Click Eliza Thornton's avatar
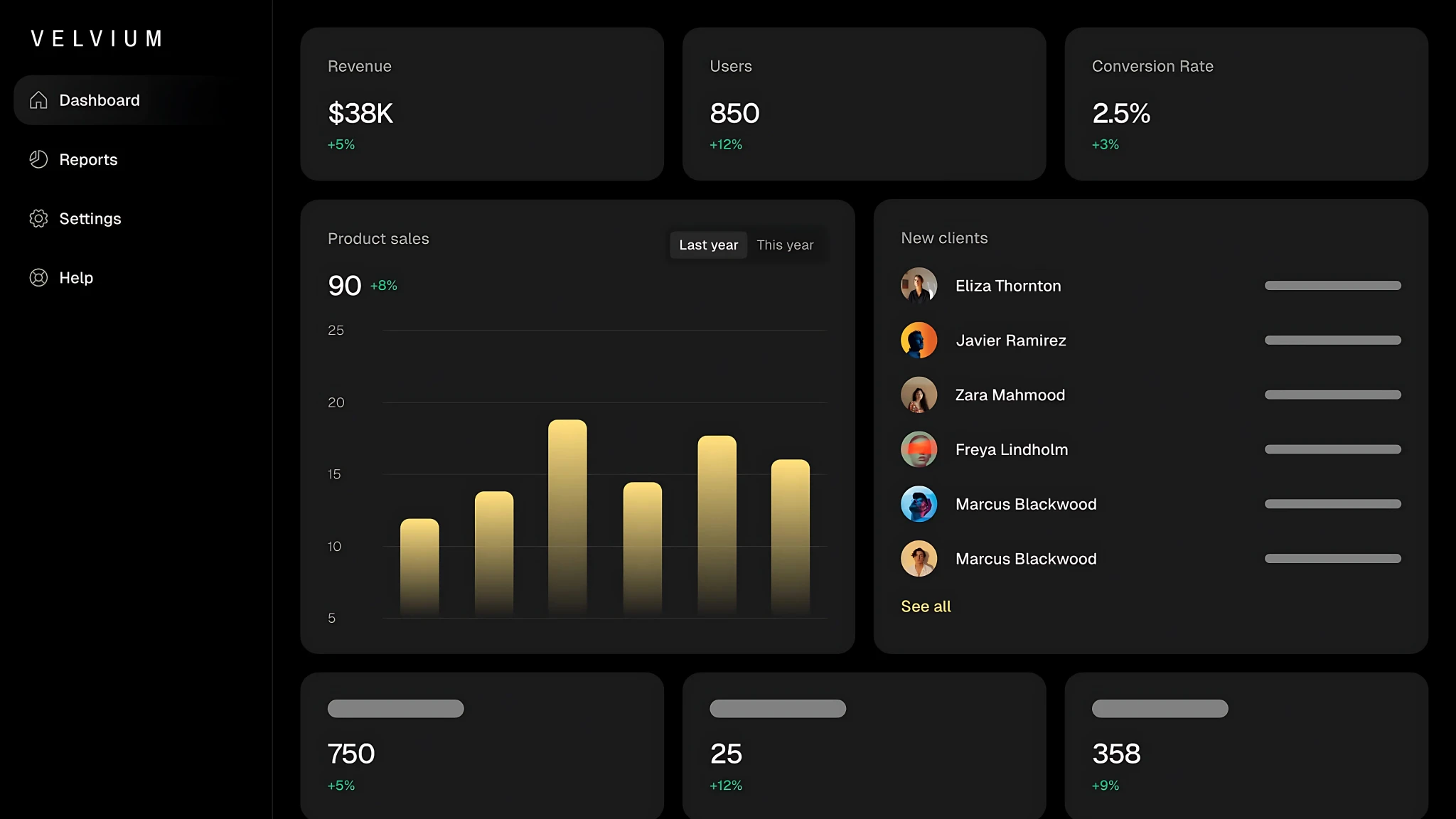The width and height of the screenshot is (1456, 819). point(919,286)
